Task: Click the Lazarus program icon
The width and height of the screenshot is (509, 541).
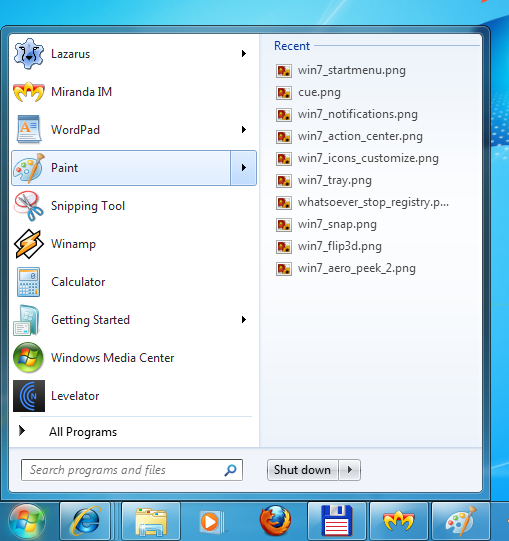Action: [29, 54]
